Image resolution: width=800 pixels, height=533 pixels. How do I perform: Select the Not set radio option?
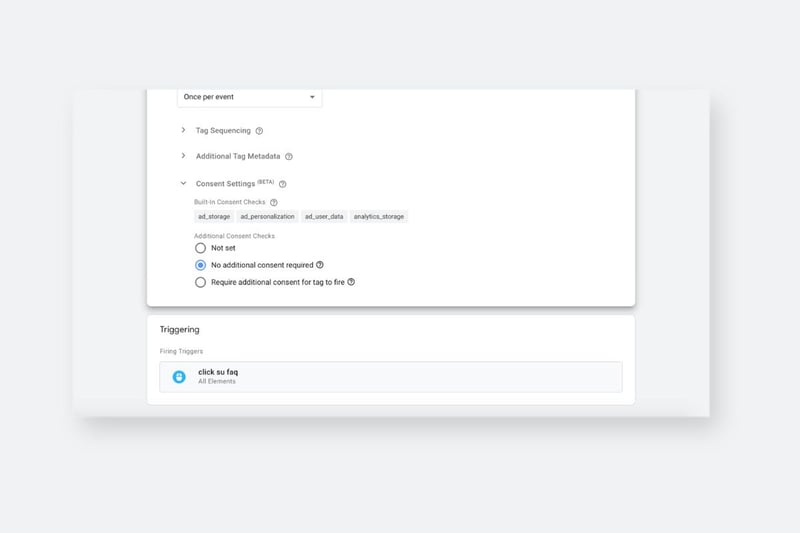[x=201, y=248]
